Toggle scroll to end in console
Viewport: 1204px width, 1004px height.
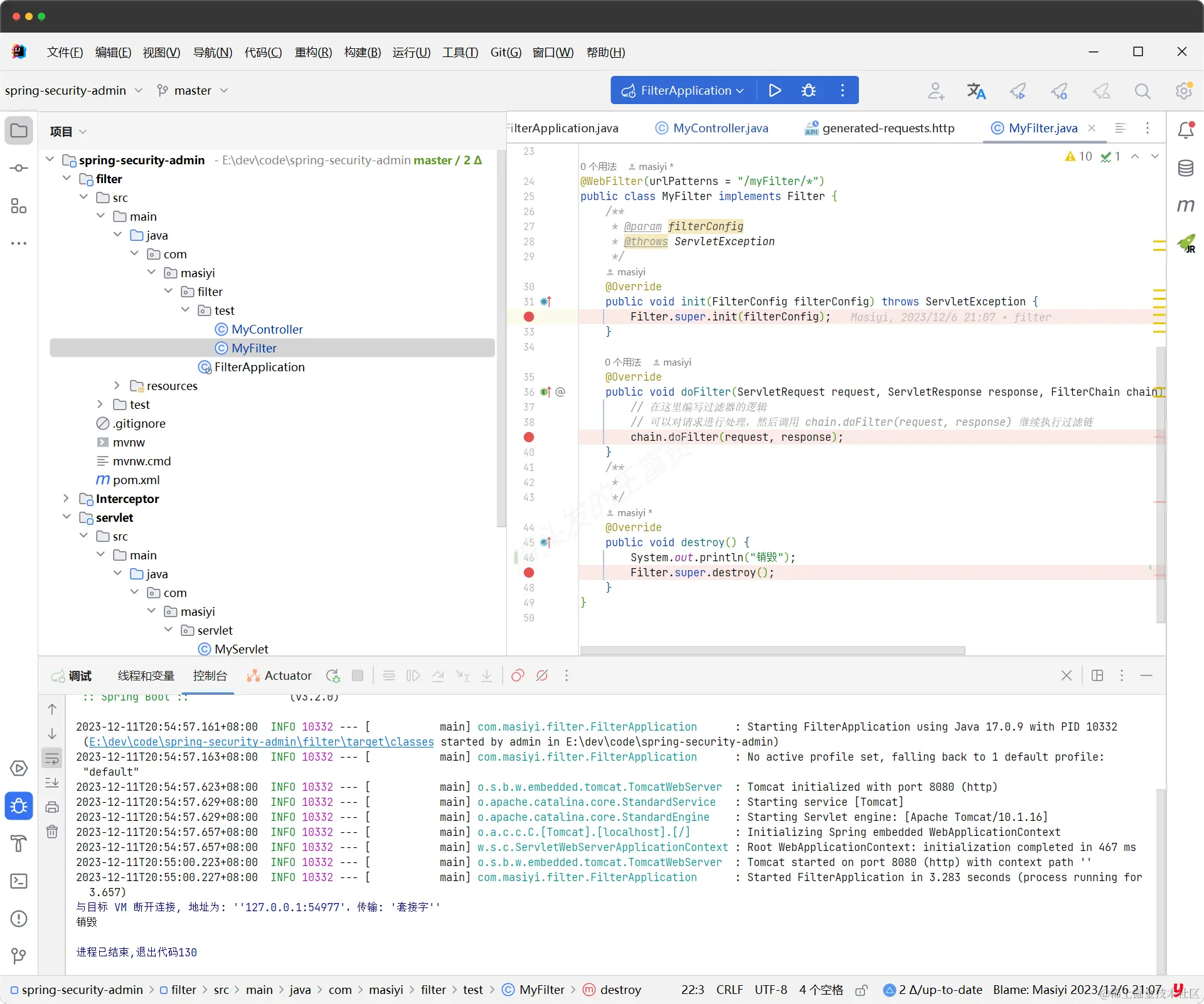[52, 783]
